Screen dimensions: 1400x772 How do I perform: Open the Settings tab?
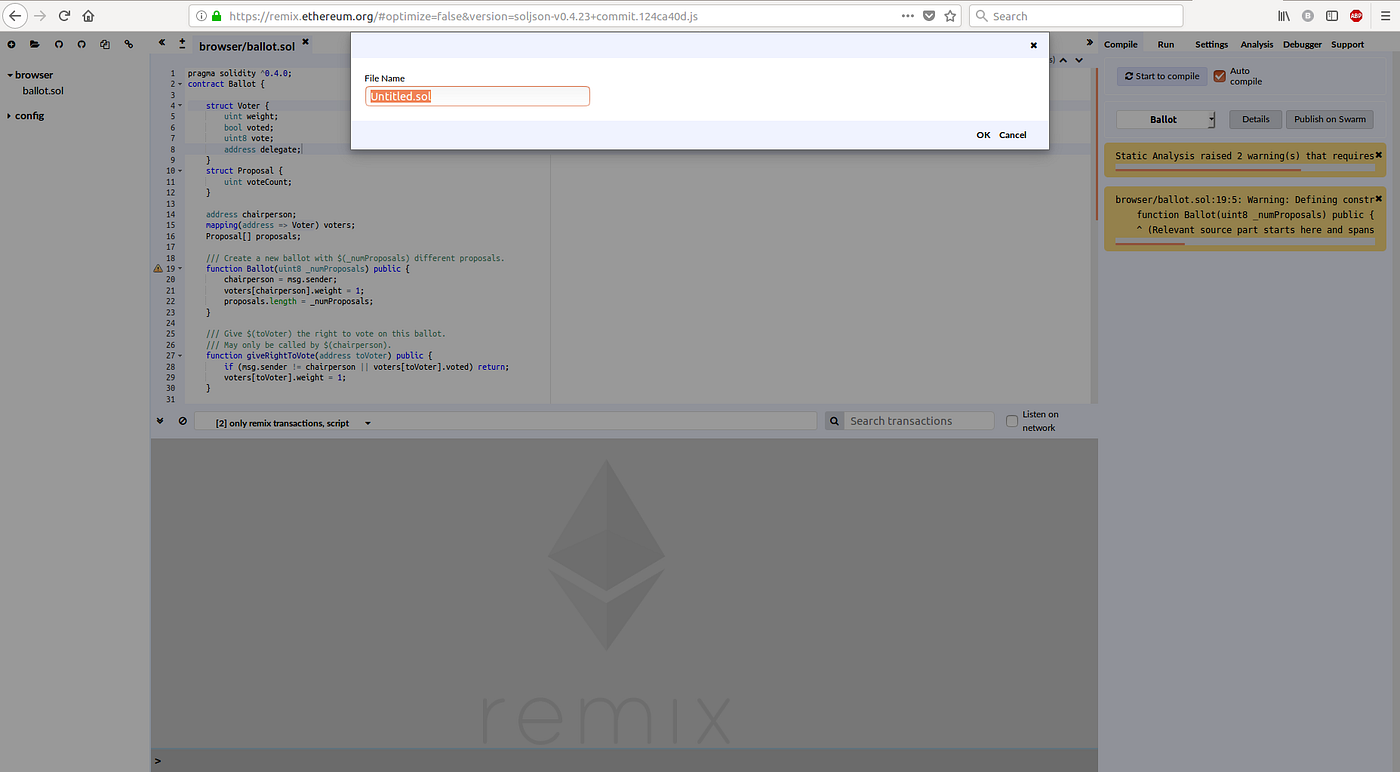tap(1211, 44)
